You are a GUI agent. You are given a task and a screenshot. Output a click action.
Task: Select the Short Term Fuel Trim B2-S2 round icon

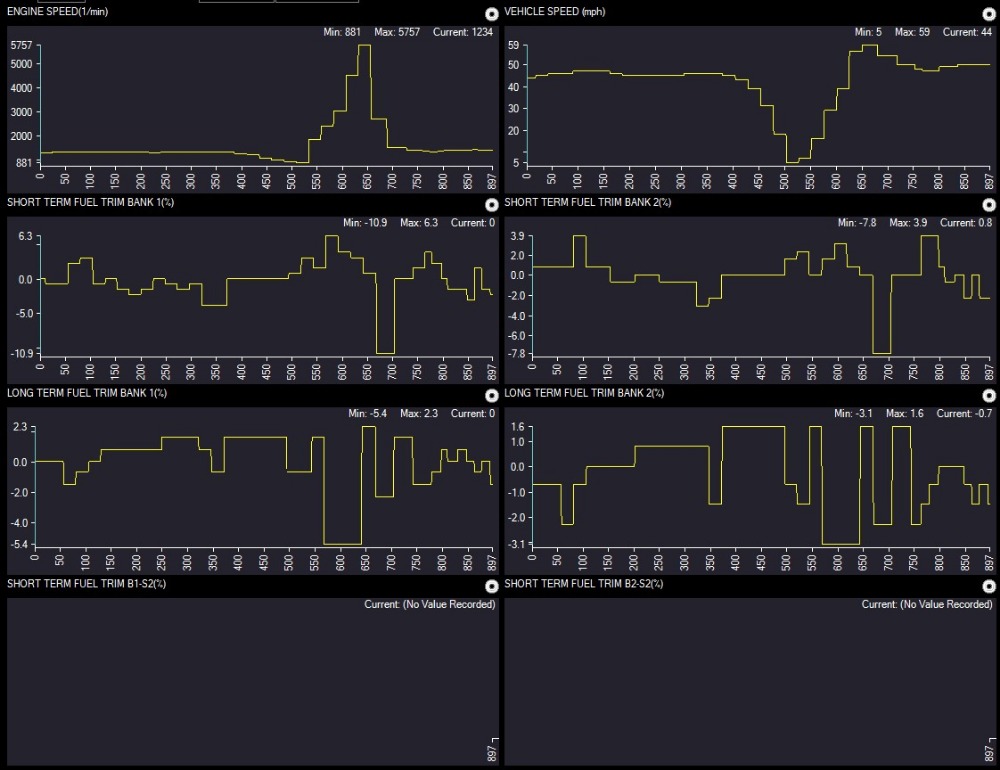tap(989, 586)
